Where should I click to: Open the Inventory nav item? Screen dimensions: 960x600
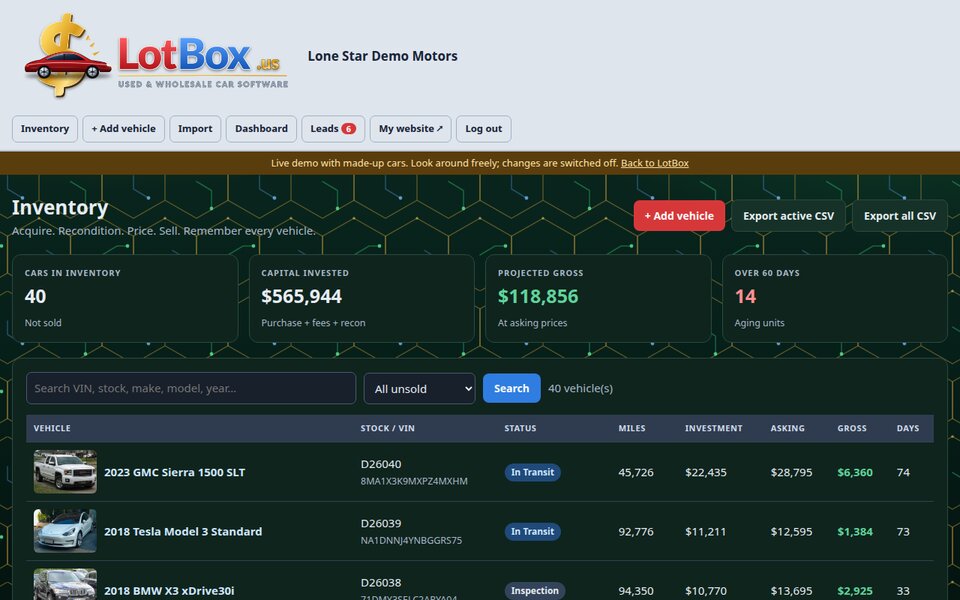(x=45, y=129)
